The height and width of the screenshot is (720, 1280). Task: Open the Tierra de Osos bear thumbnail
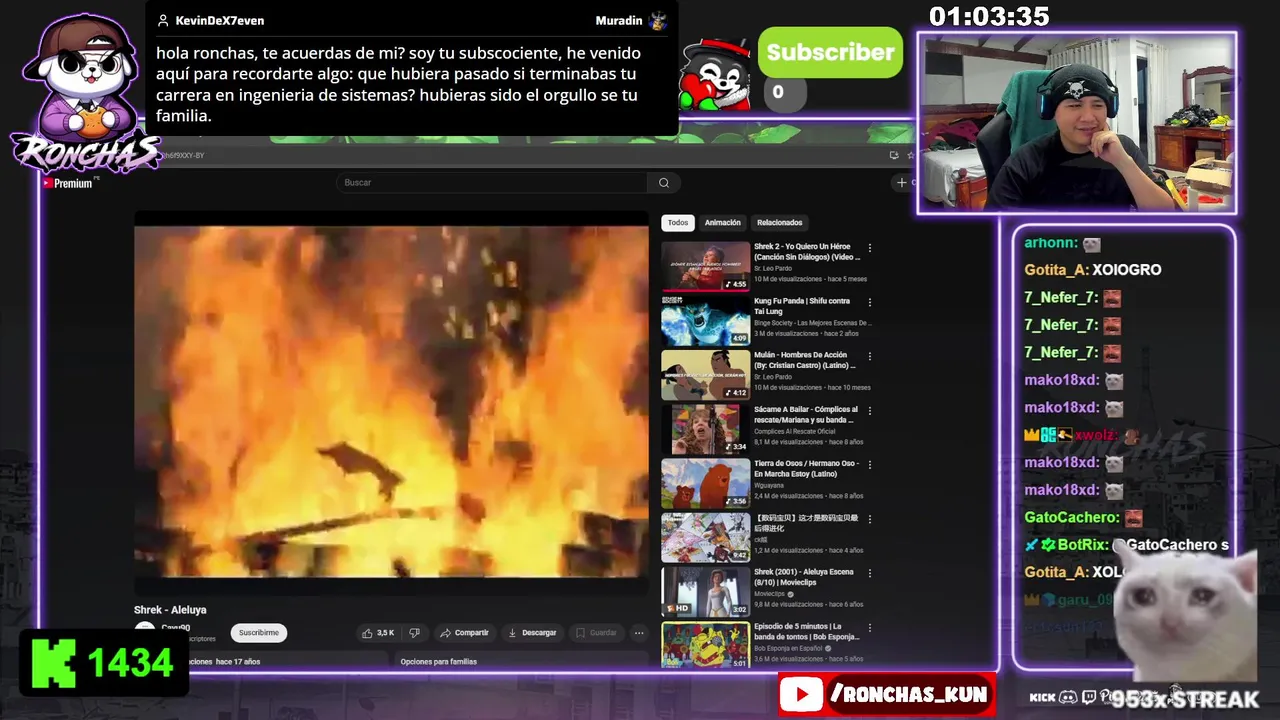[x=705, y=483]
